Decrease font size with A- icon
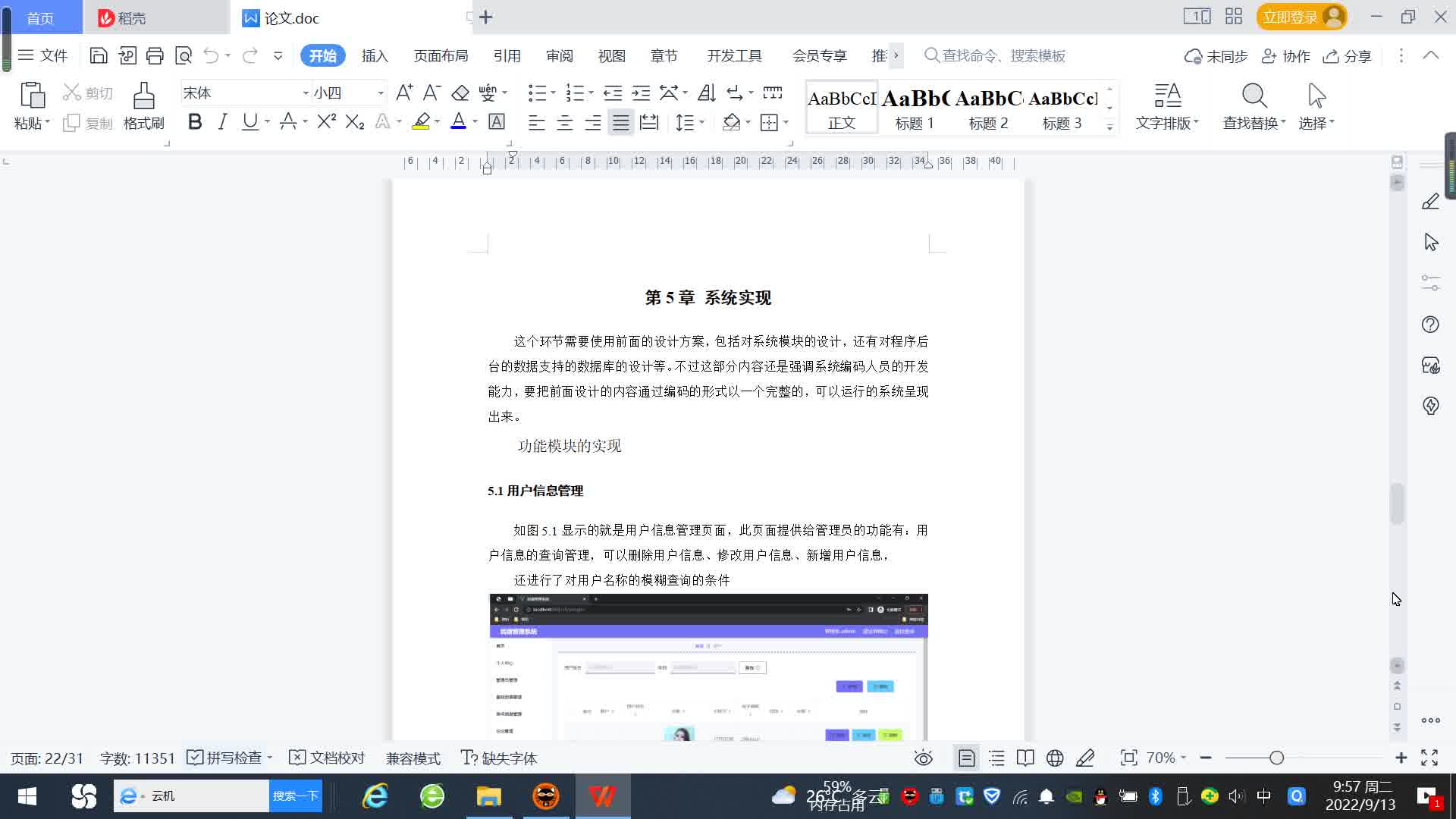This screenshot has height=819, width=1456. 431,93
